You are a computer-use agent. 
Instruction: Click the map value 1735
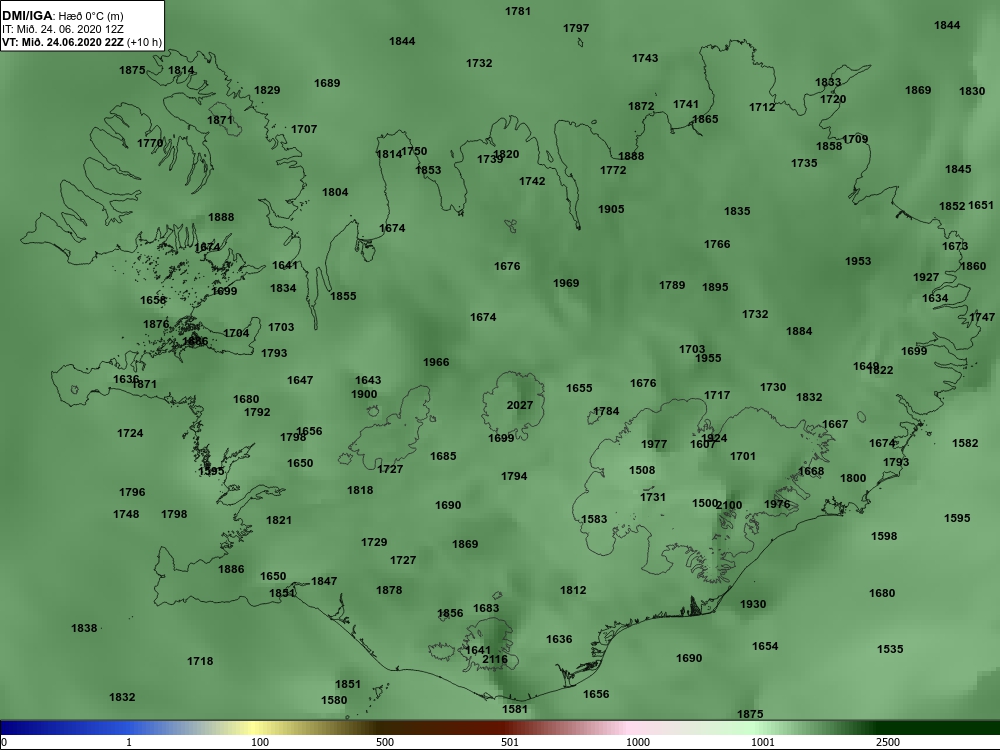pyautogui.click(x=804, y=163)
